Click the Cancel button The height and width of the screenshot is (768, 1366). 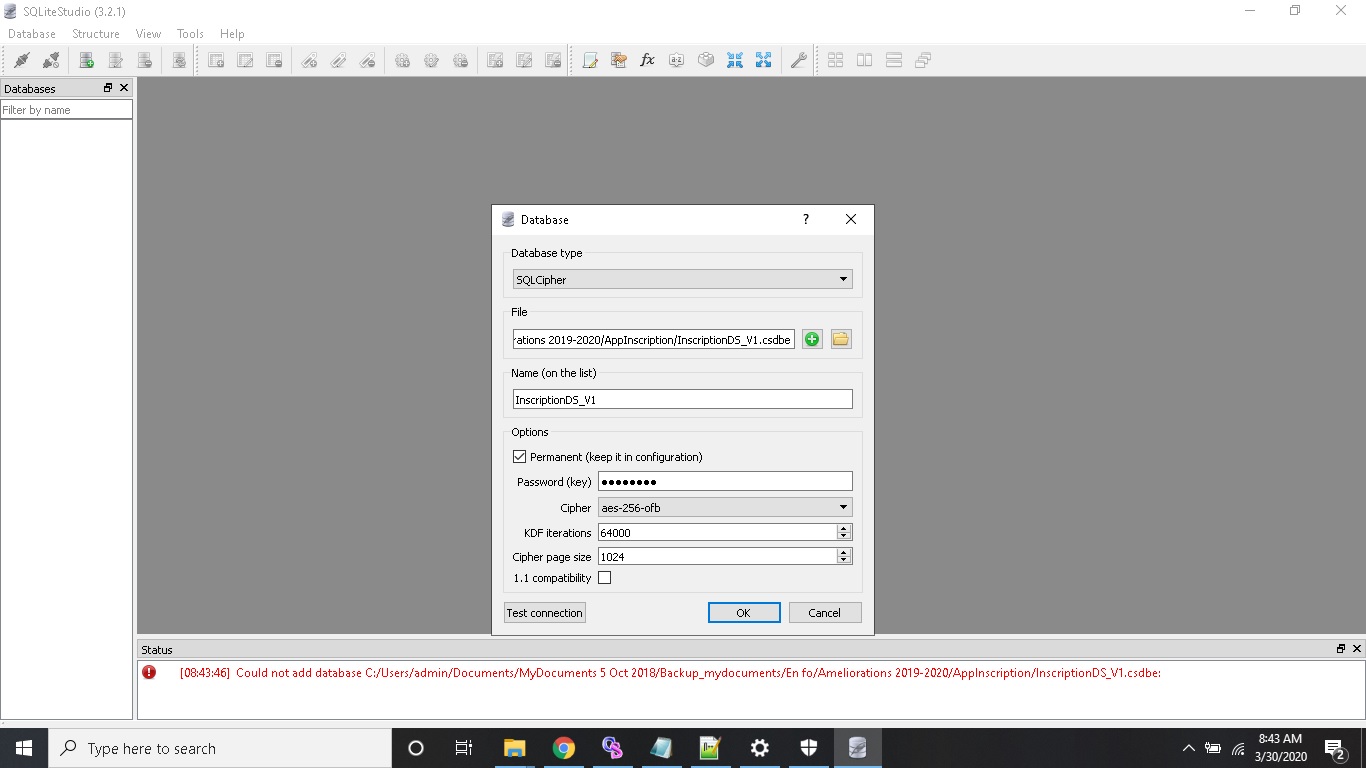tap(825, 613)
